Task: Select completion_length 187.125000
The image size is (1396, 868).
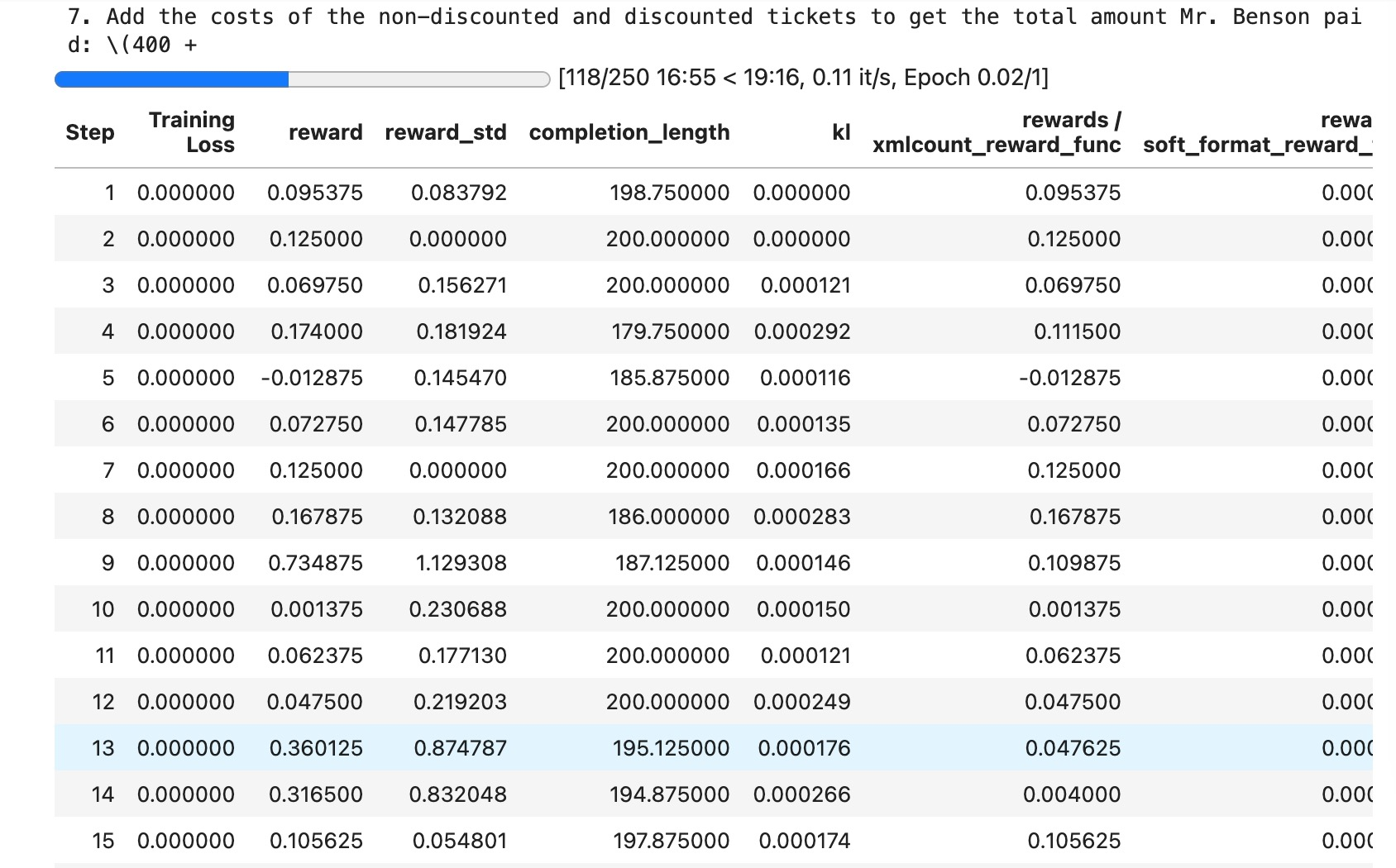Action: click(x=672, y=563)
